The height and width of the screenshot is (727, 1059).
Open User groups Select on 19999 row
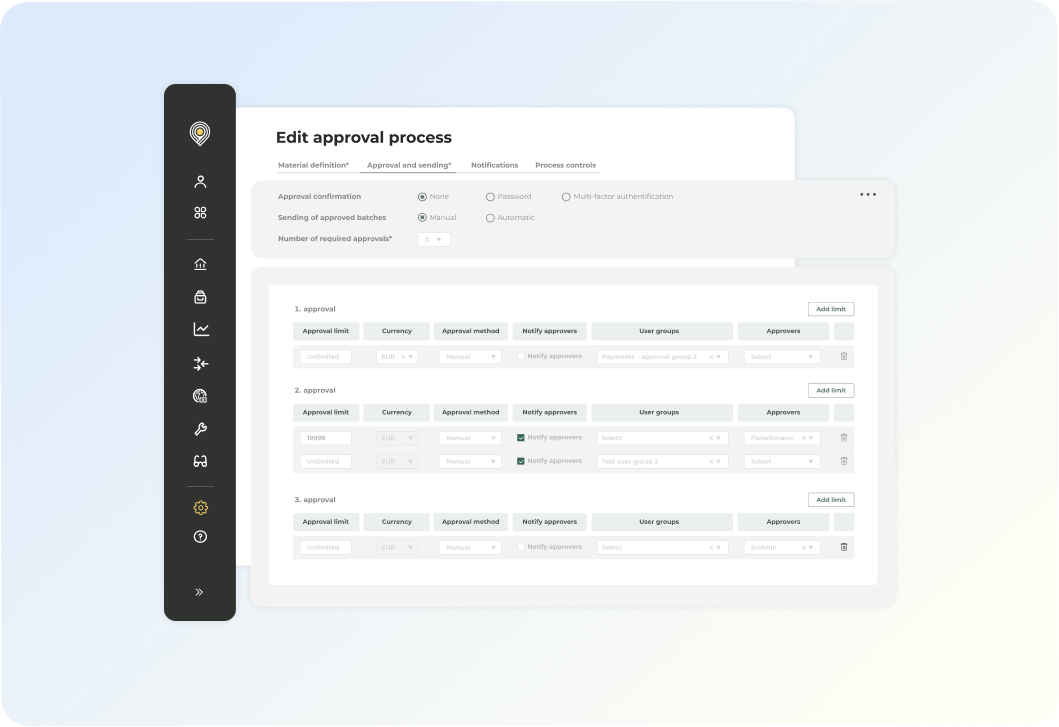coord(662,438)
